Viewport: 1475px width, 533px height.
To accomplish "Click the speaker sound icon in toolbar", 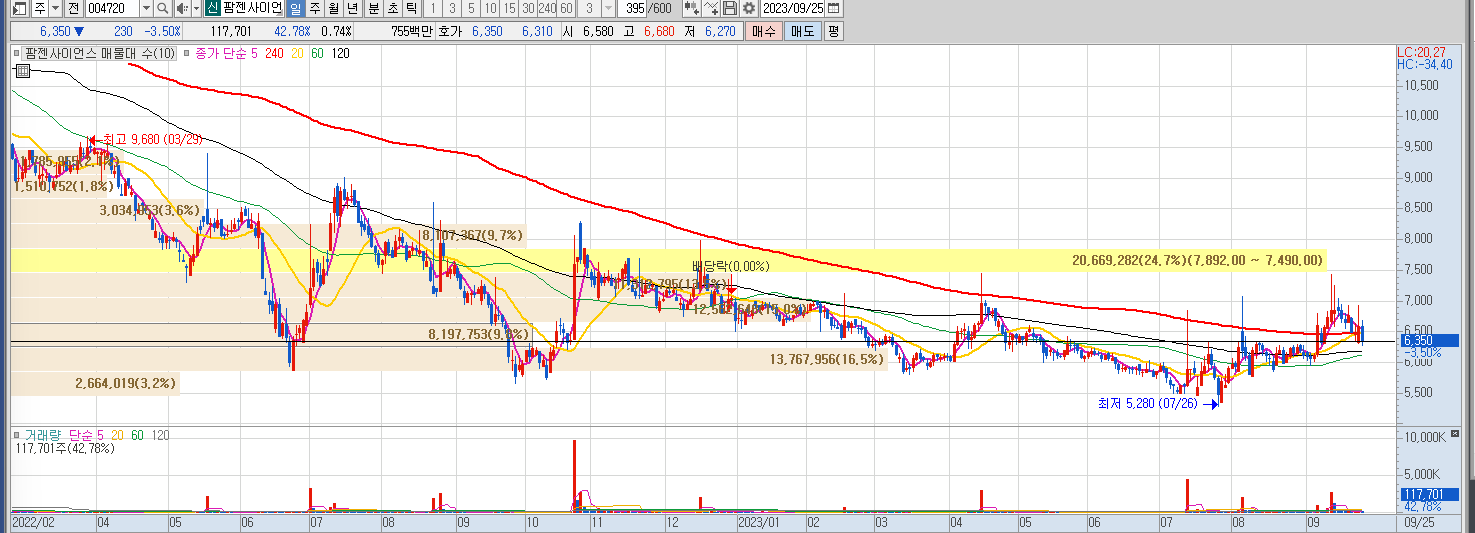I will pyautogui.click(x=180, y=9).
